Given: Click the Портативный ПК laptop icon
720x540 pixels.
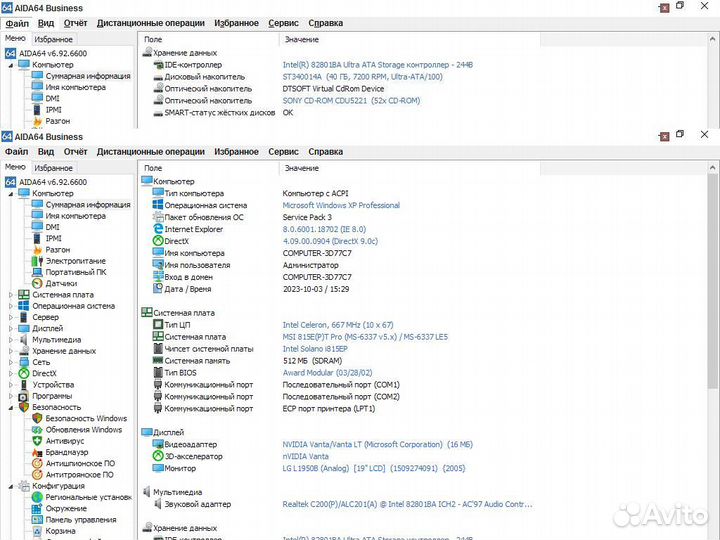Looking at the screenshot, I should pos(37,272).
